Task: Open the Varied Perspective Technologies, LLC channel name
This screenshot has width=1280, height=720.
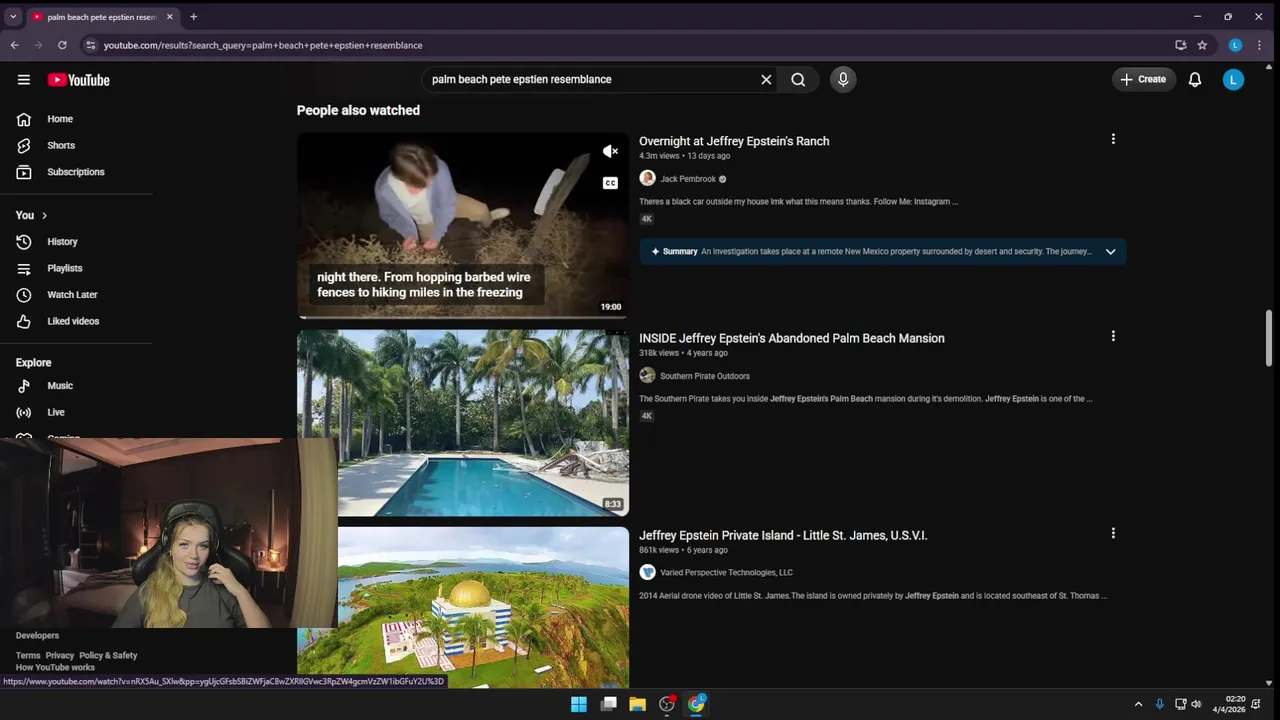Action: point(726,573)
